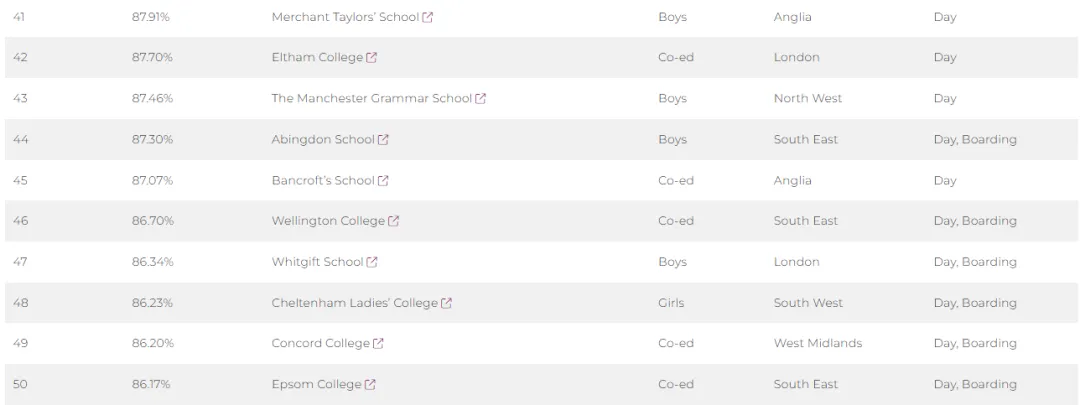Image resolution: width=1080 pixels, height=405 pixels.
Task: Click external link icon next to Whitgift School
Action: point(372,262)
